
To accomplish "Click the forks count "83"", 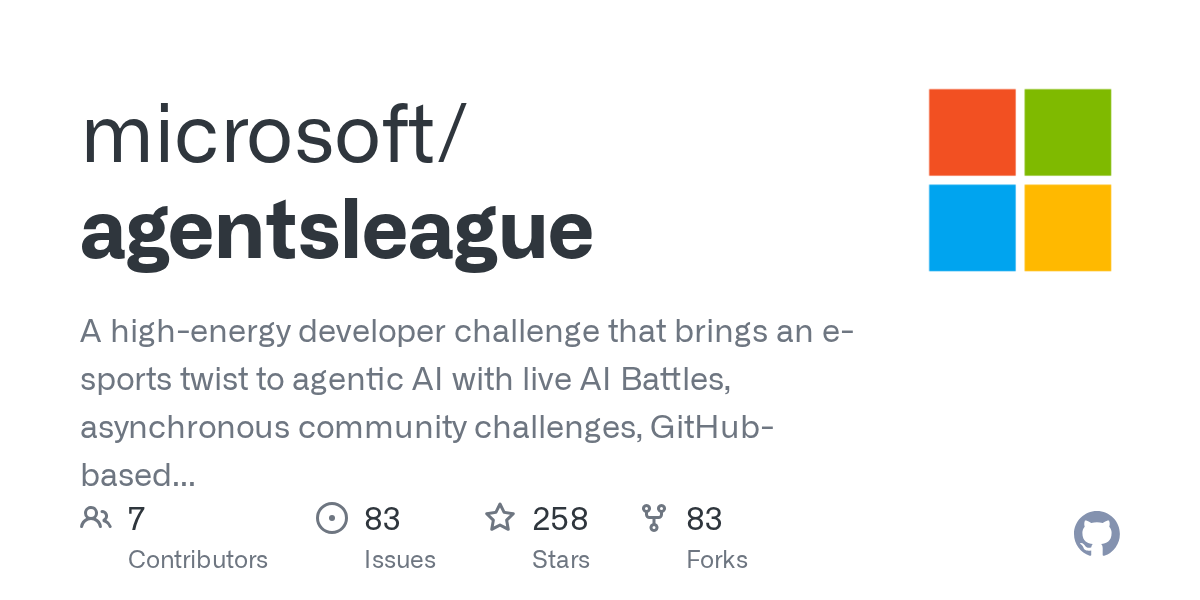I will tap(704, 519).
